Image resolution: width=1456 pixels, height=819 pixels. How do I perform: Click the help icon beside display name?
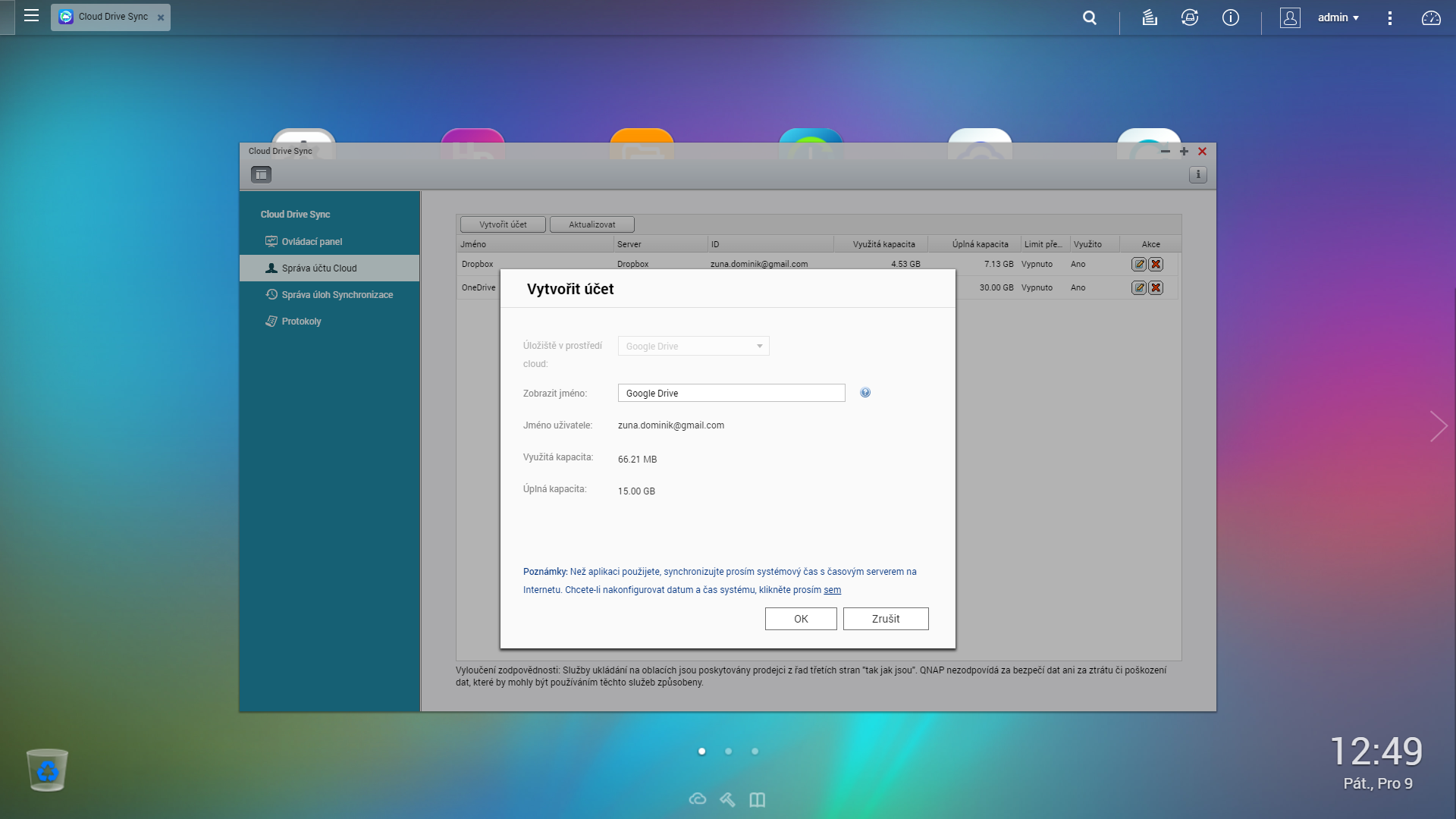(x=865, y=393)
